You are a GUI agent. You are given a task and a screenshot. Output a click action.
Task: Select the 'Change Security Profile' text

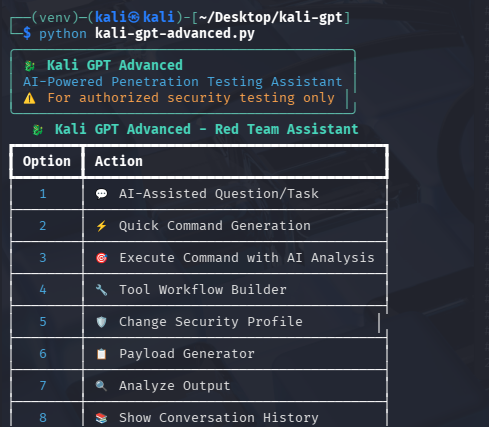tap(211, 322)
